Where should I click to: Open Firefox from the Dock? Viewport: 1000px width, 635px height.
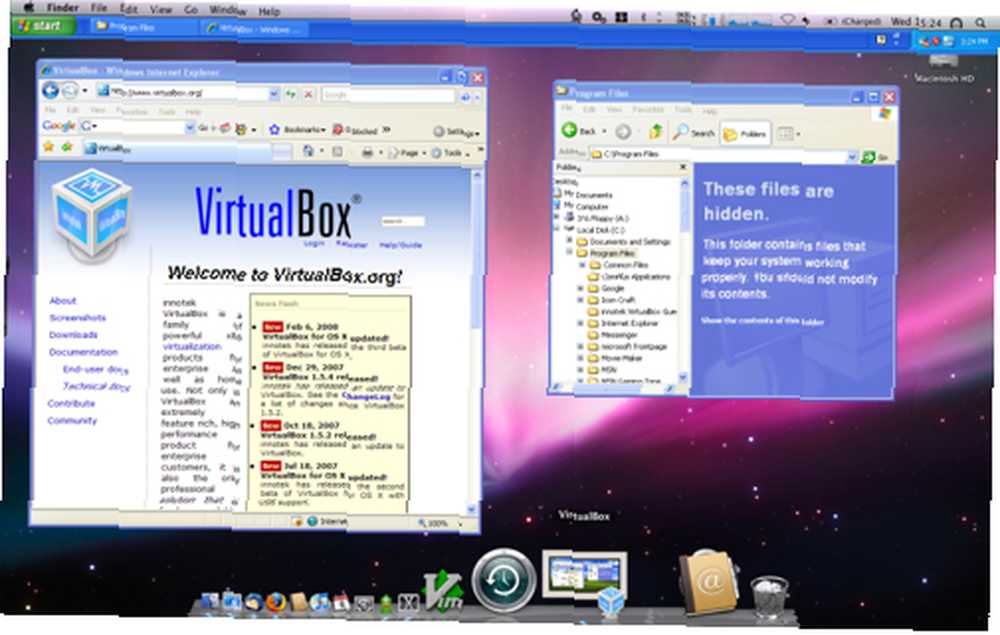tap(276, 602)
